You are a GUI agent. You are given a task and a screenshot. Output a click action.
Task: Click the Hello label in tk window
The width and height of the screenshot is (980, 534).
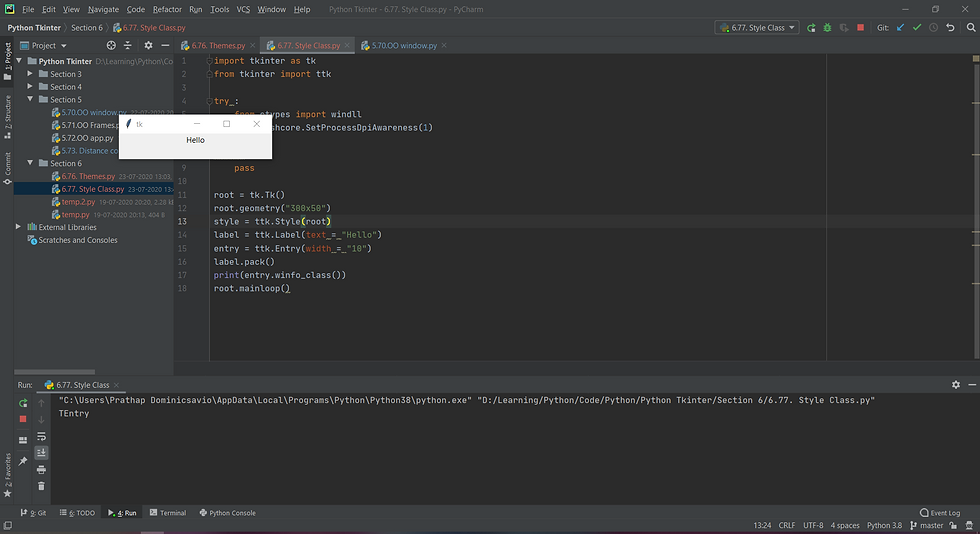pos(195,140)
